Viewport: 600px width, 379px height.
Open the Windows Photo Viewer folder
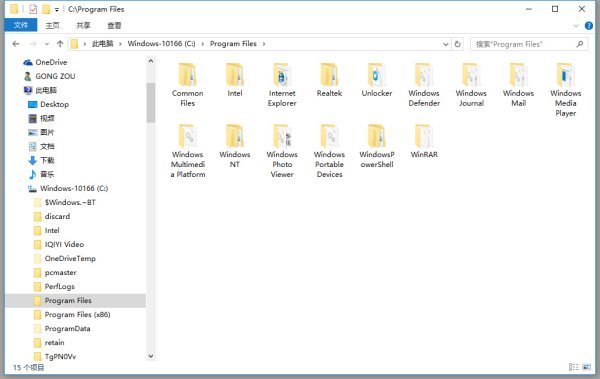pyautogui.click(x=282, y=151)
